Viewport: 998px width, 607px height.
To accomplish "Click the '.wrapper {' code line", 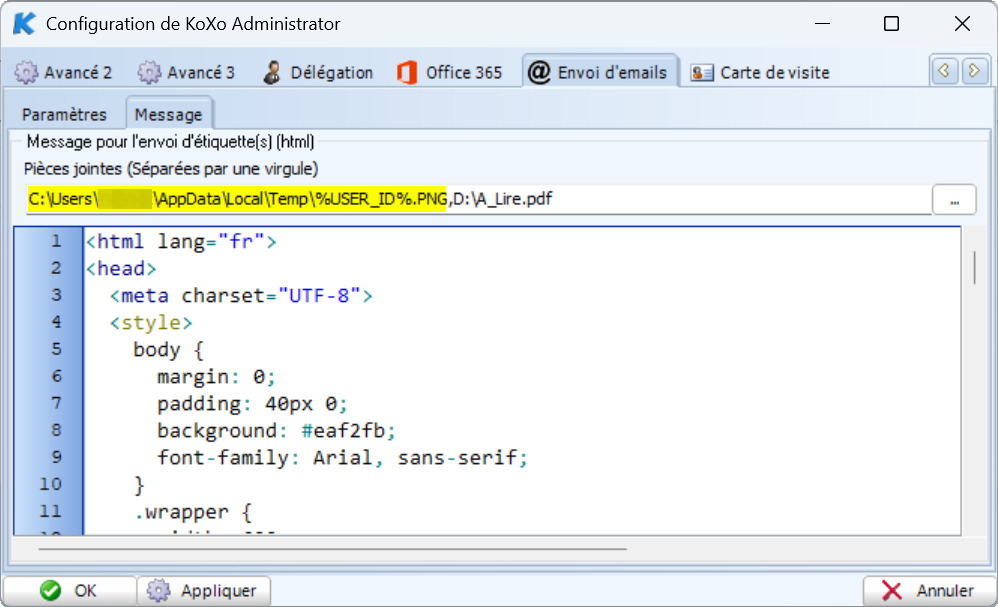I will point(193,512).
